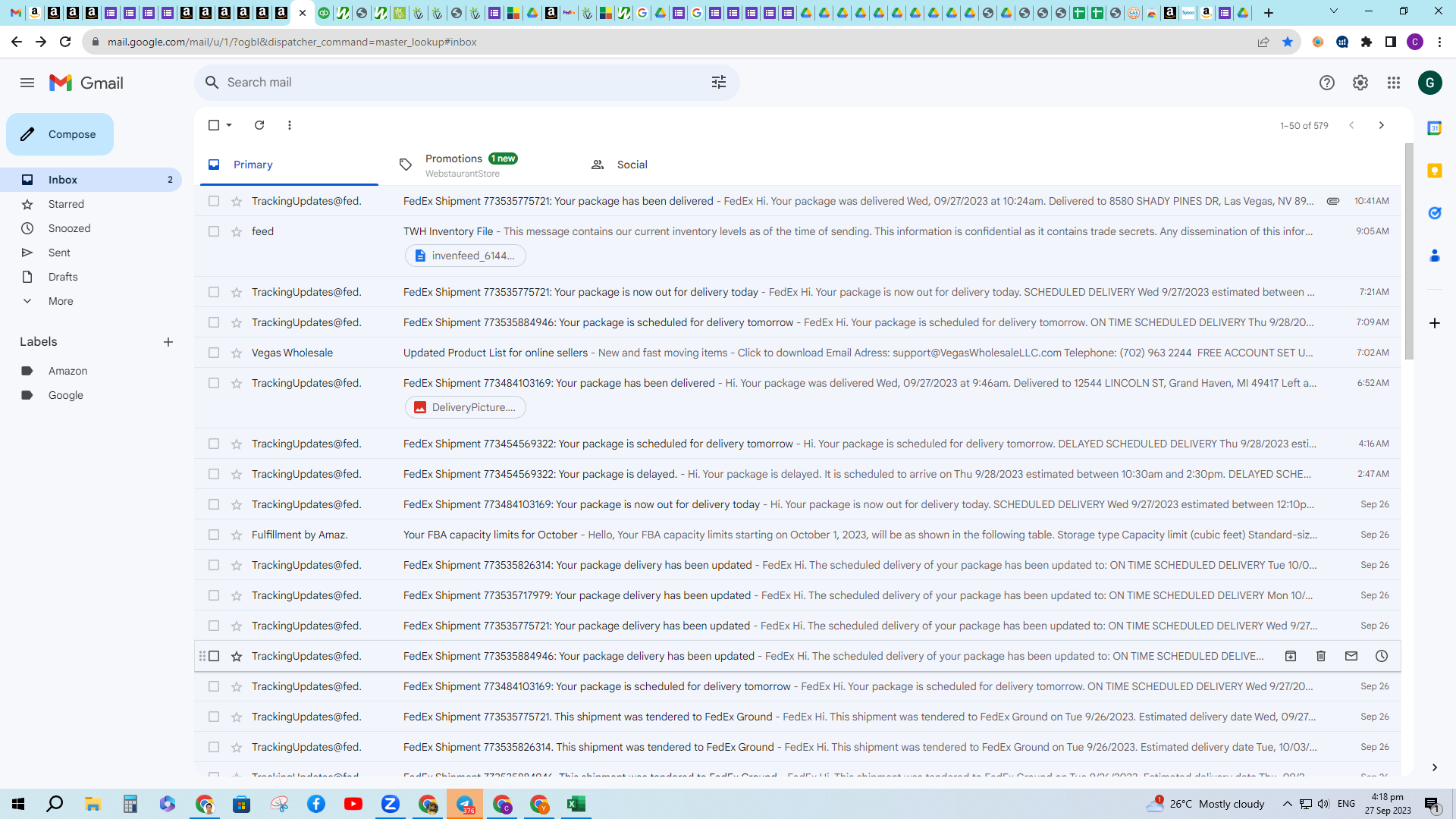Switch to the Promotions tab
This screenshot has width=1456, height=819.
pyautogui.click(x=481, y=165)
